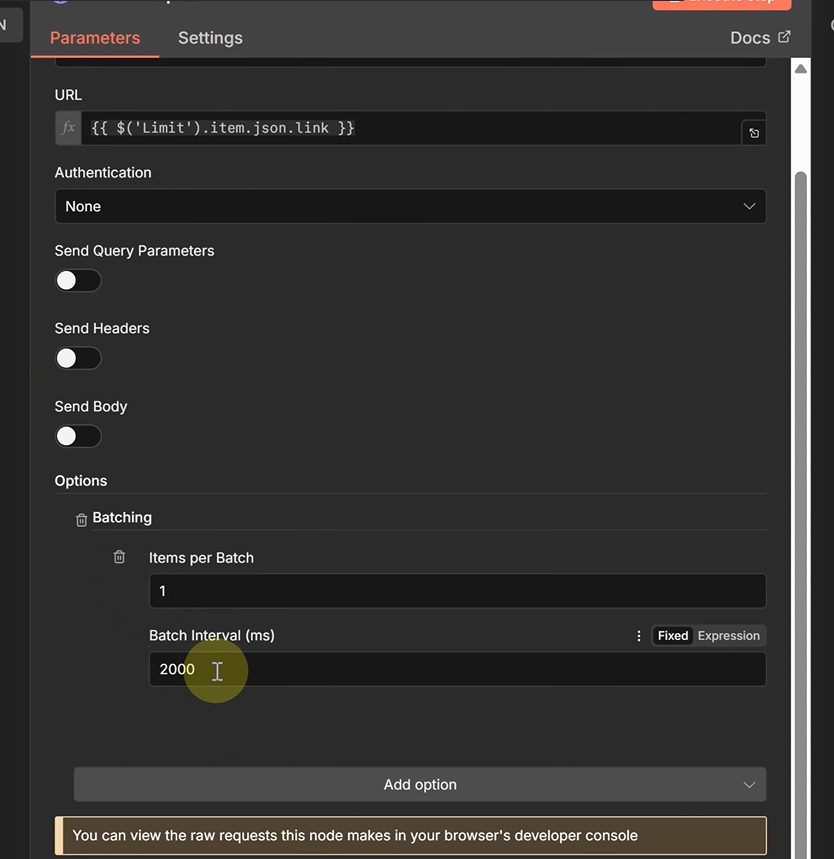
Task: Go to the Settings tab
Action: coord(210,38)
